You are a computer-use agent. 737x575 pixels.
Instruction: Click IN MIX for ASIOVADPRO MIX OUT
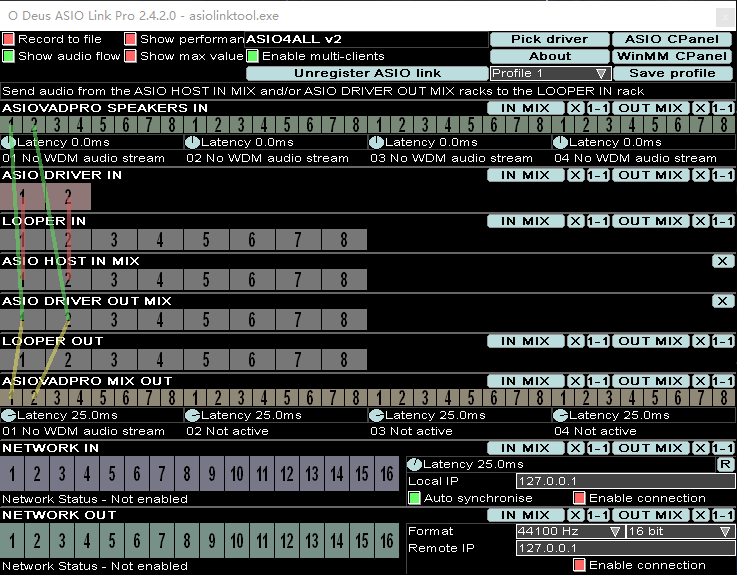(525, 381)
